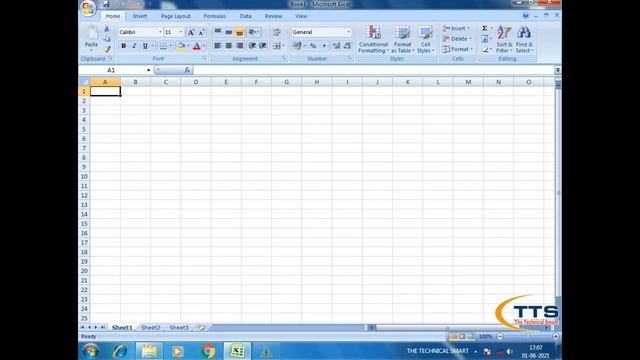Screen dimensions: 640x360
Task: Click inside the formula bar
Action: point(373,70)
